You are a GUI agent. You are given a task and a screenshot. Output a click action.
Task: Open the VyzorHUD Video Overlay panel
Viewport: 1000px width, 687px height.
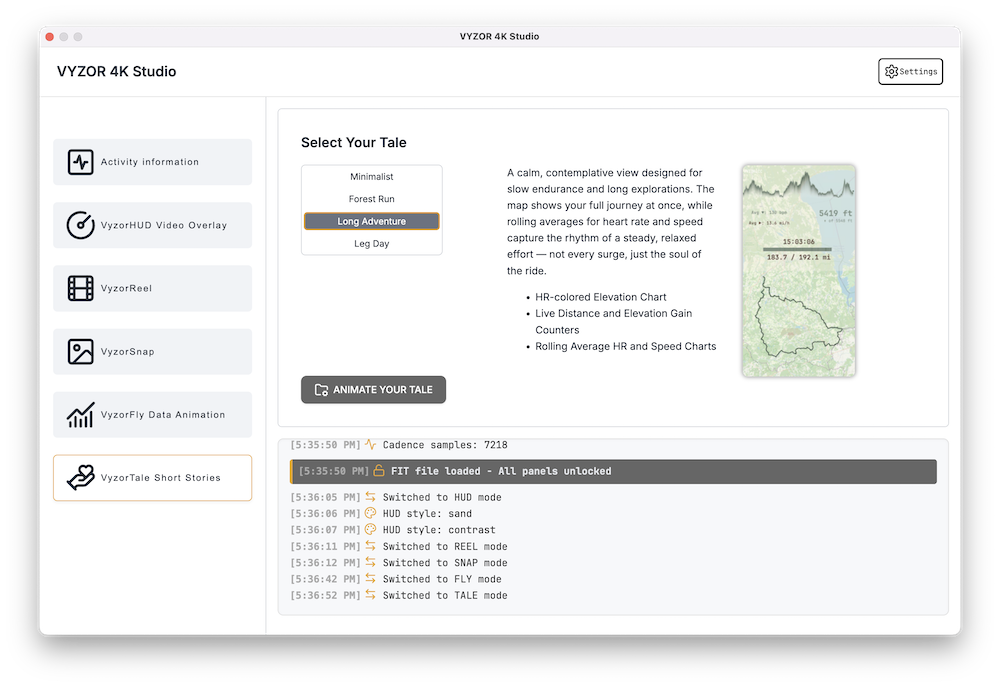coord(163,225)
